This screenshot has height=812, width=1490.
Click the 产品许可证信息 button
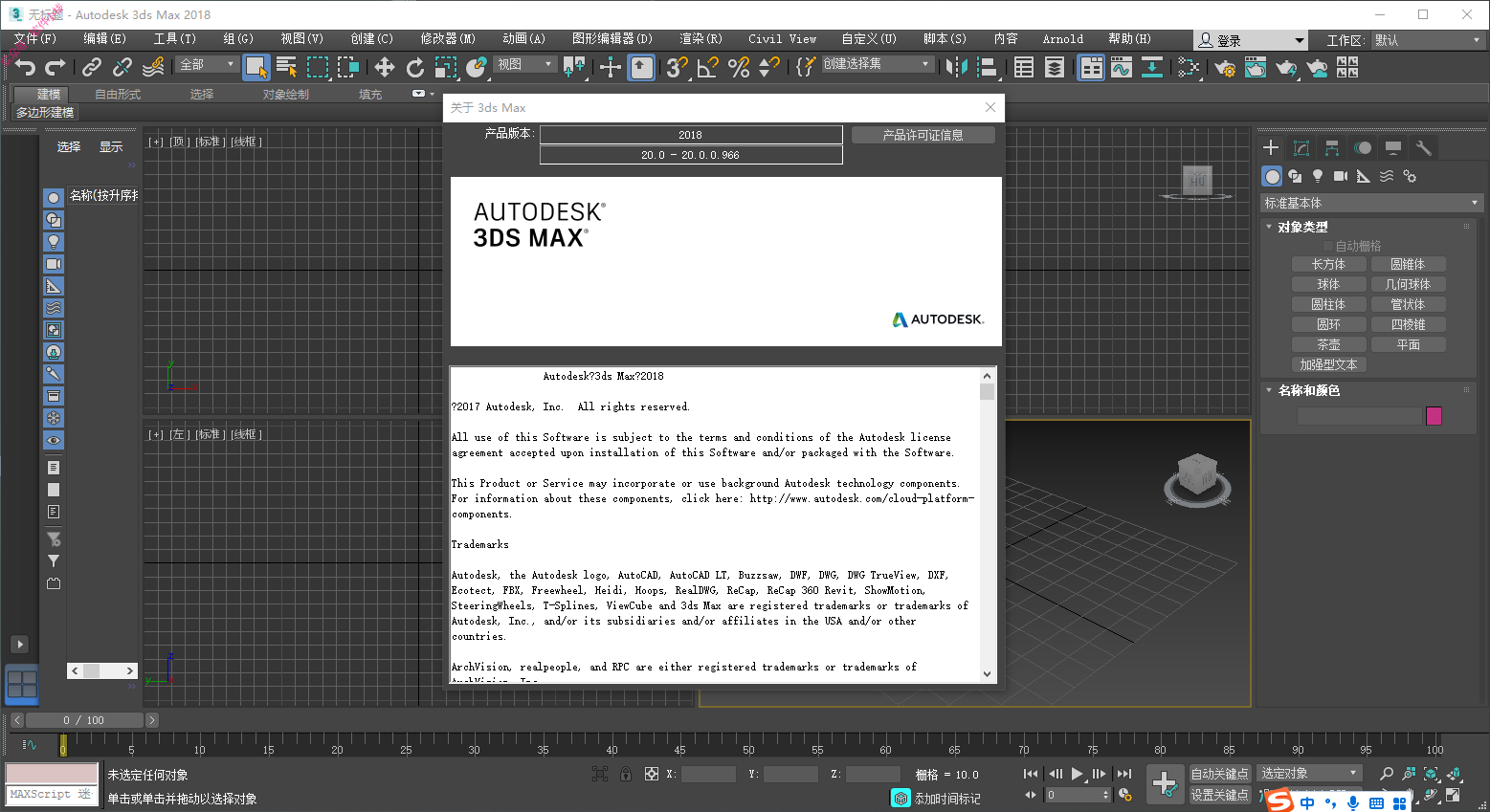tap(923, 135)
